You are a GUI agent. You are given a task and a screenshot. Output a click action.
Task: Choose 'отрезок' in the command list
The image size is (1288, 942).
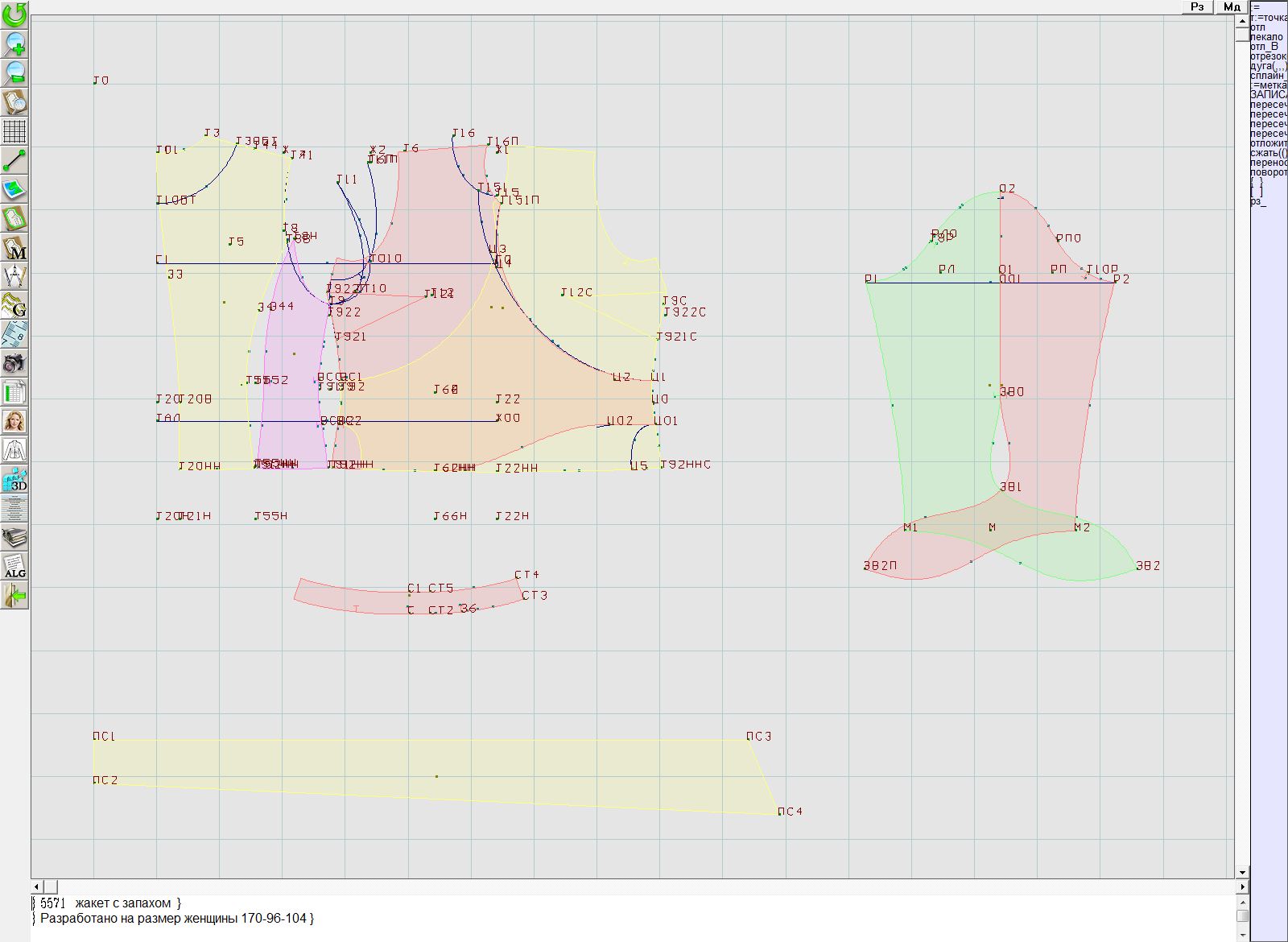(1268, 56)
